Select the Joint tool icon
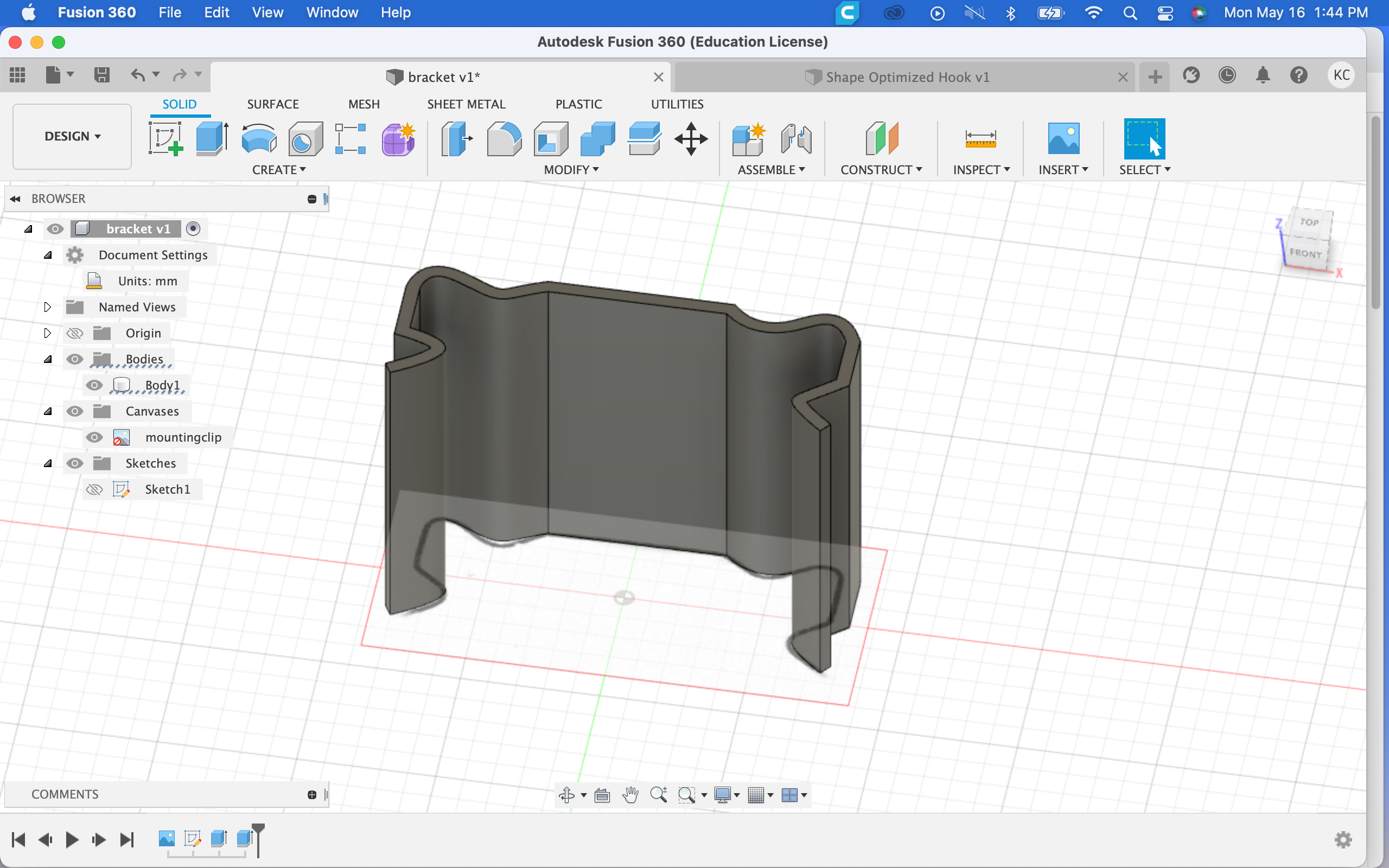 pyautogui.click(x=796, y=138)
